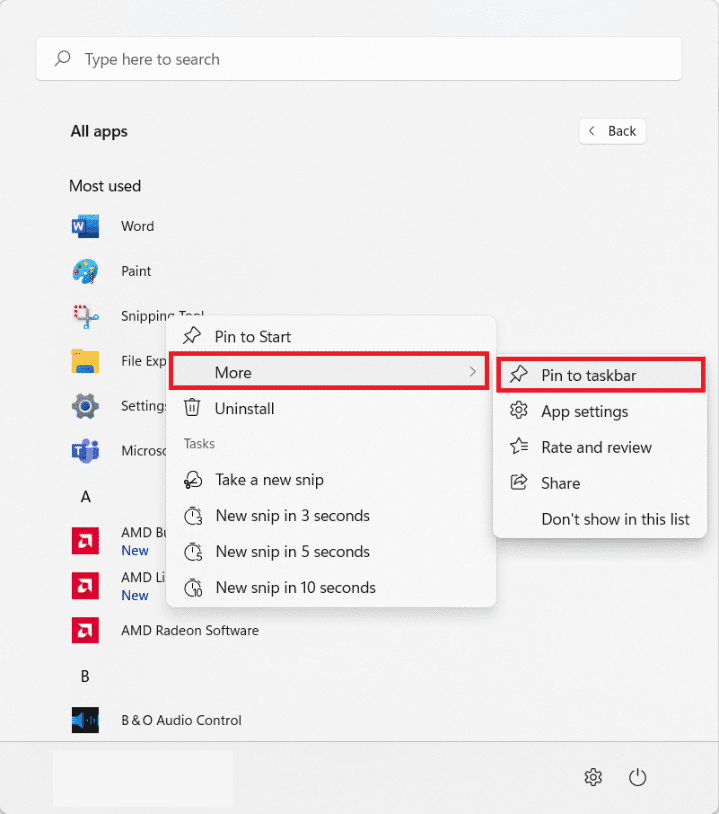Focus the Type here to search box

click(359, 59)
